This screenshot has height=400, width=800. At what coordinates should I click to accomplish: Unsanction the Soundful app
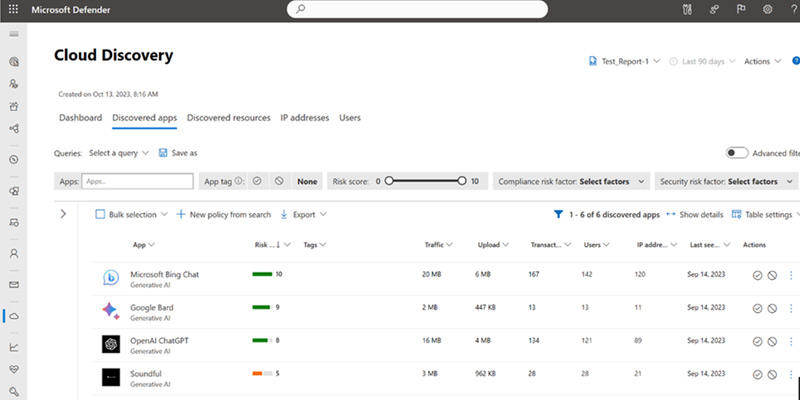coord(772,374)
